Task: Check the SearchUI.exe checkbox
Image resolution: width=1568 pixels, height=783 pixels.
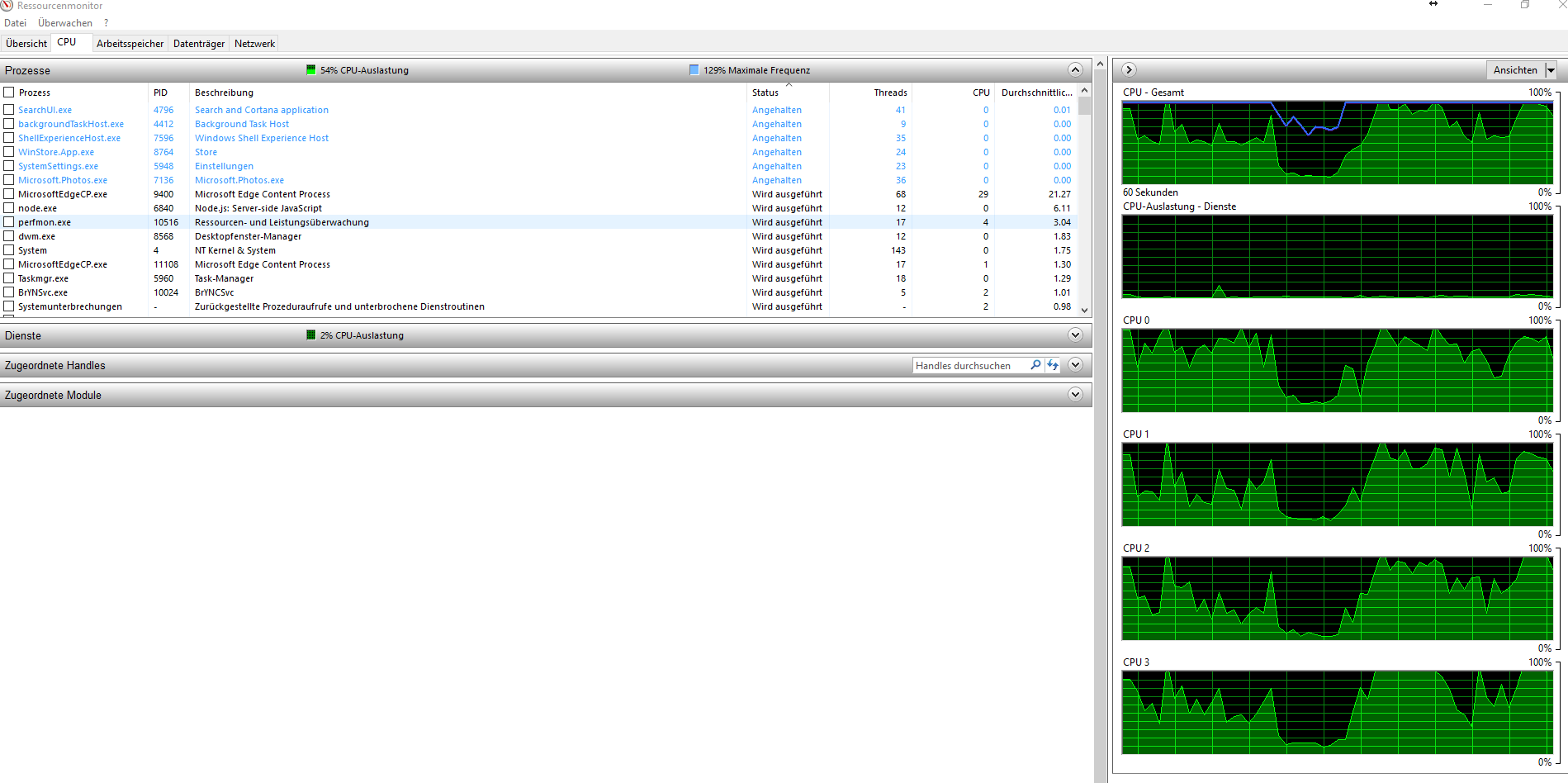Action: (9, 110)
